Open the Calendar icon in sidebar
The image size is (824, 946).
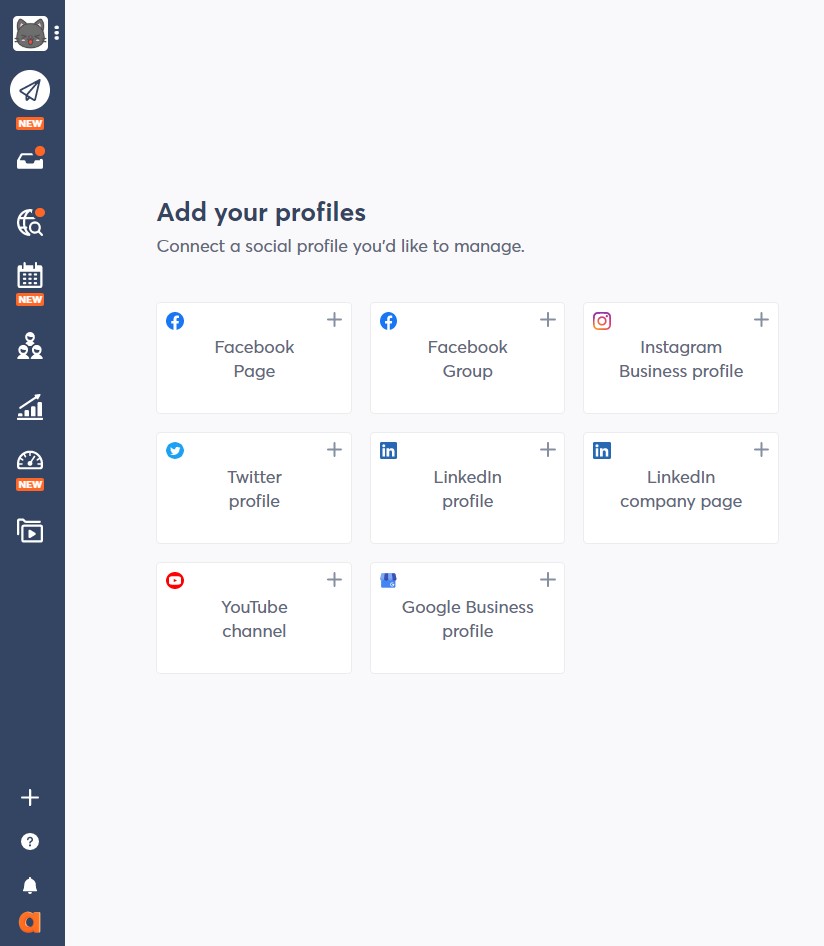(30, 276)
